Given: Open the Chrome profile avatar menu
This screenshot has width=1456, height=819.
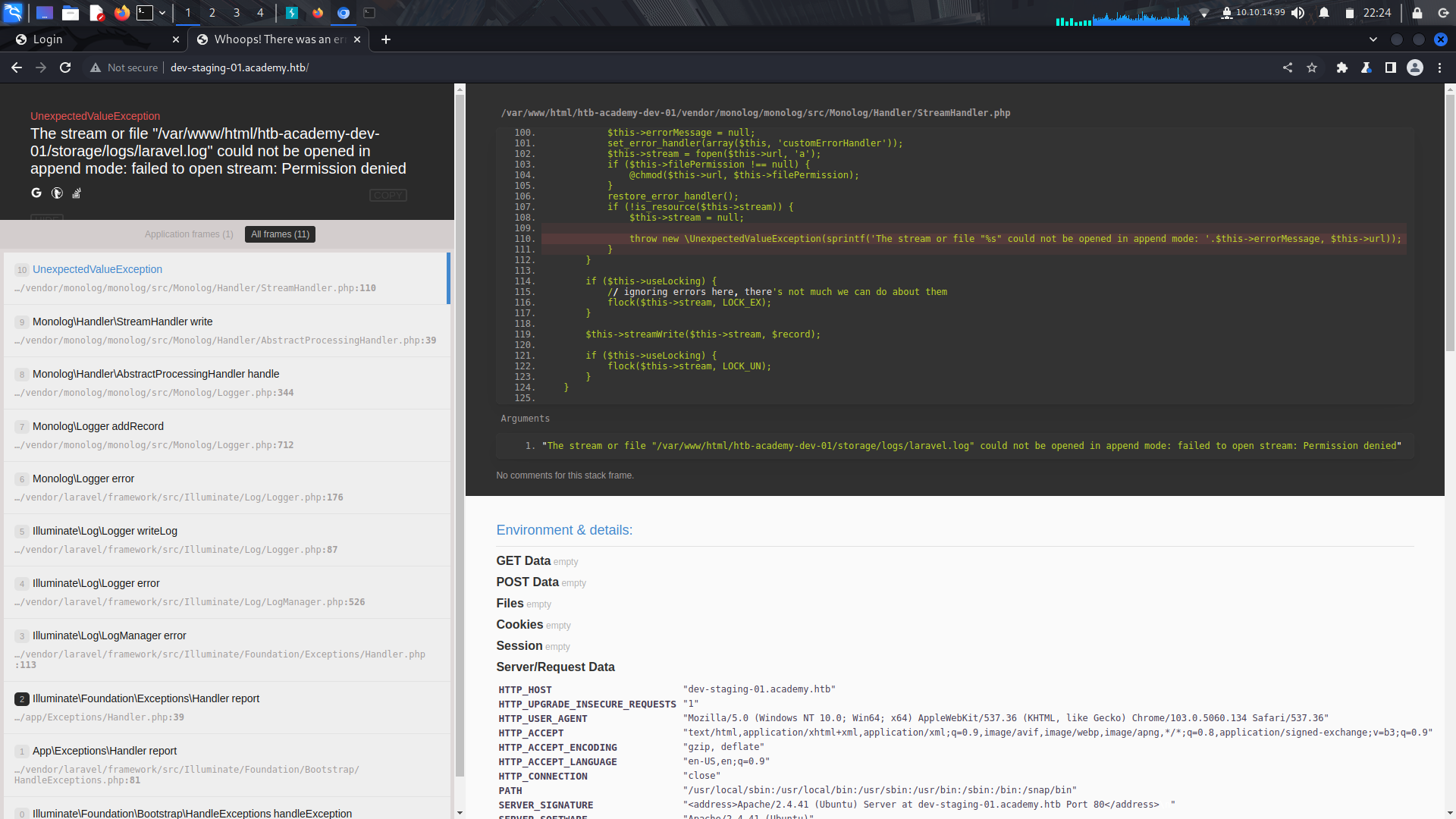Looking at the screenshot, I should [1415, 67].
